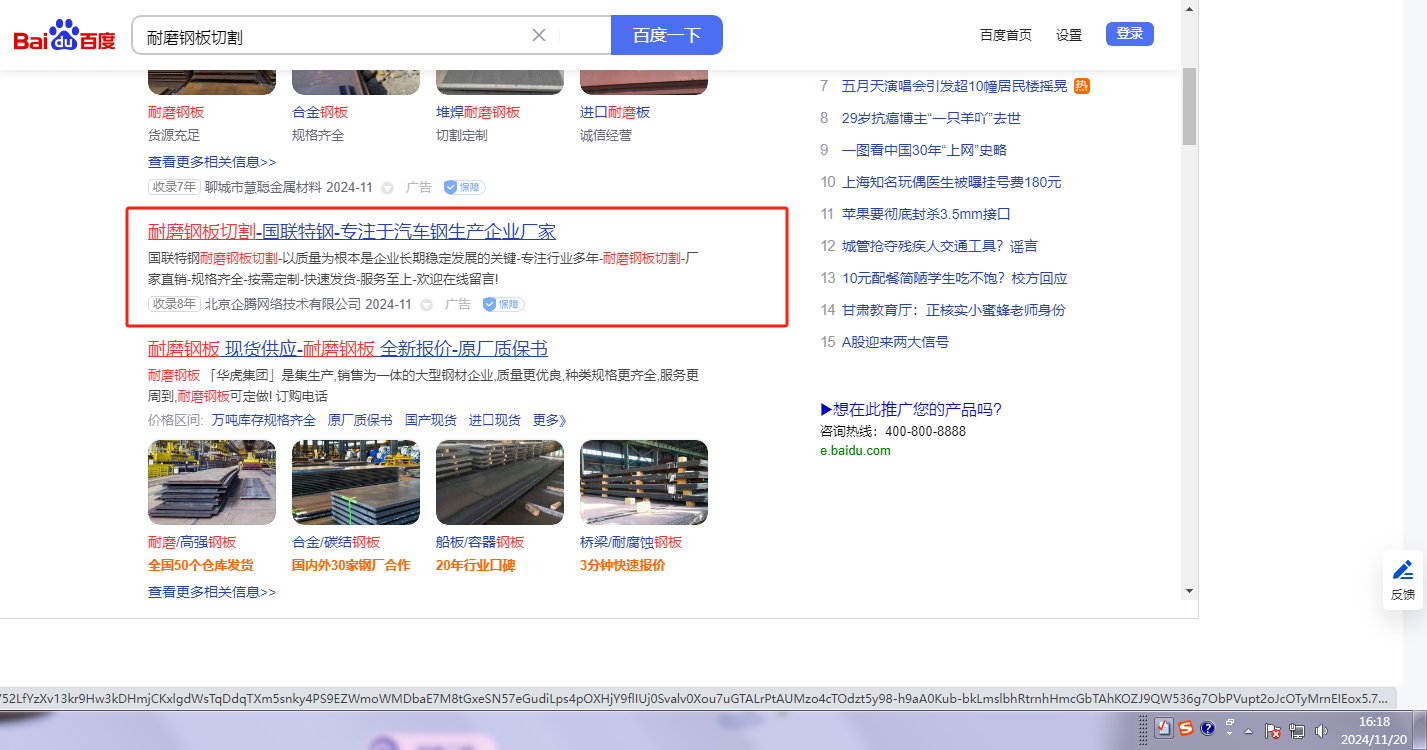Click 保障 badge under 聊城市慧聪金属材料

464,187
